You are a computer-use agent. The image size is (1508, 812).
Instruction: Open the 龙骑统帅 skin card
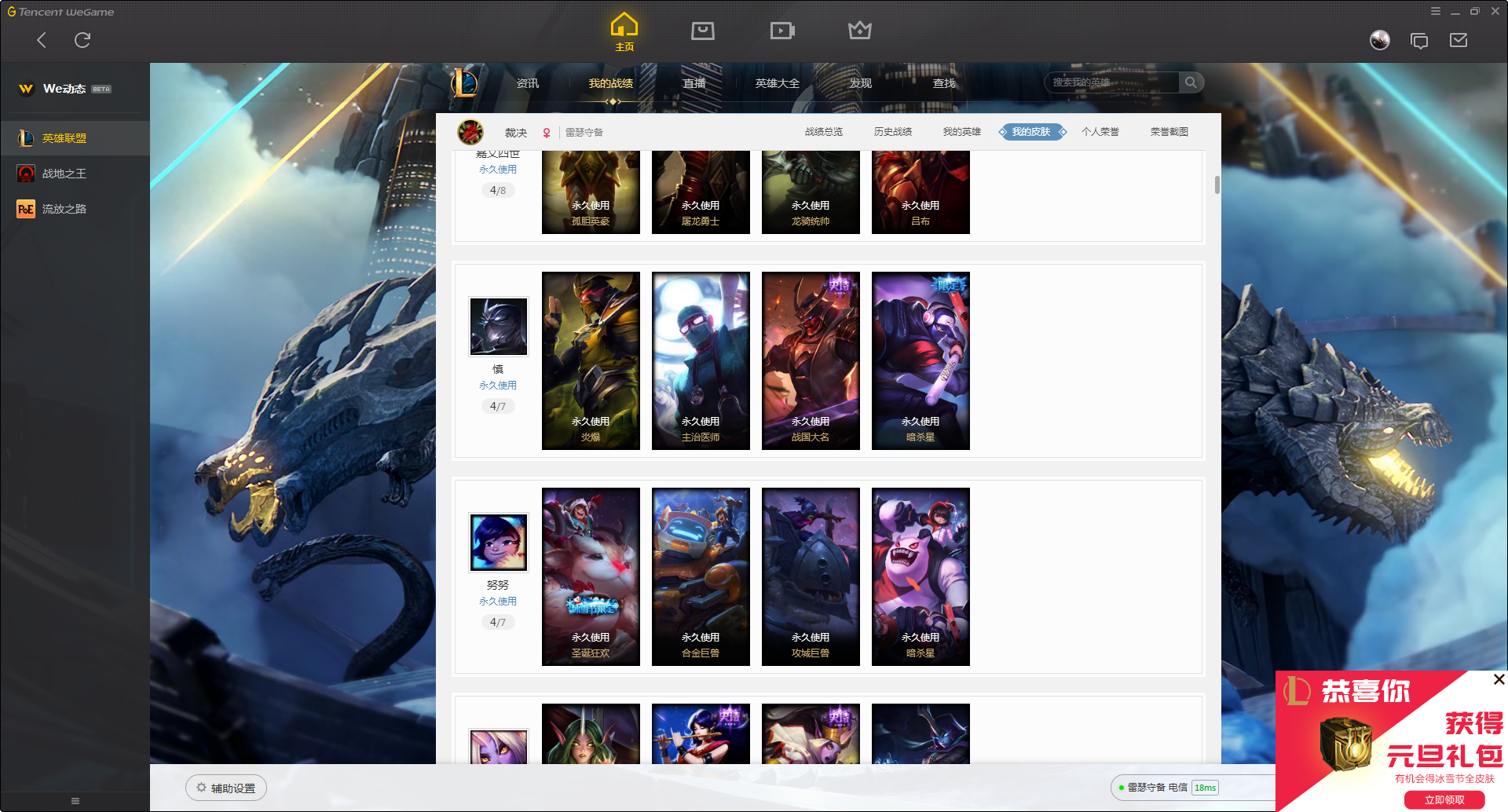point(811,192)
